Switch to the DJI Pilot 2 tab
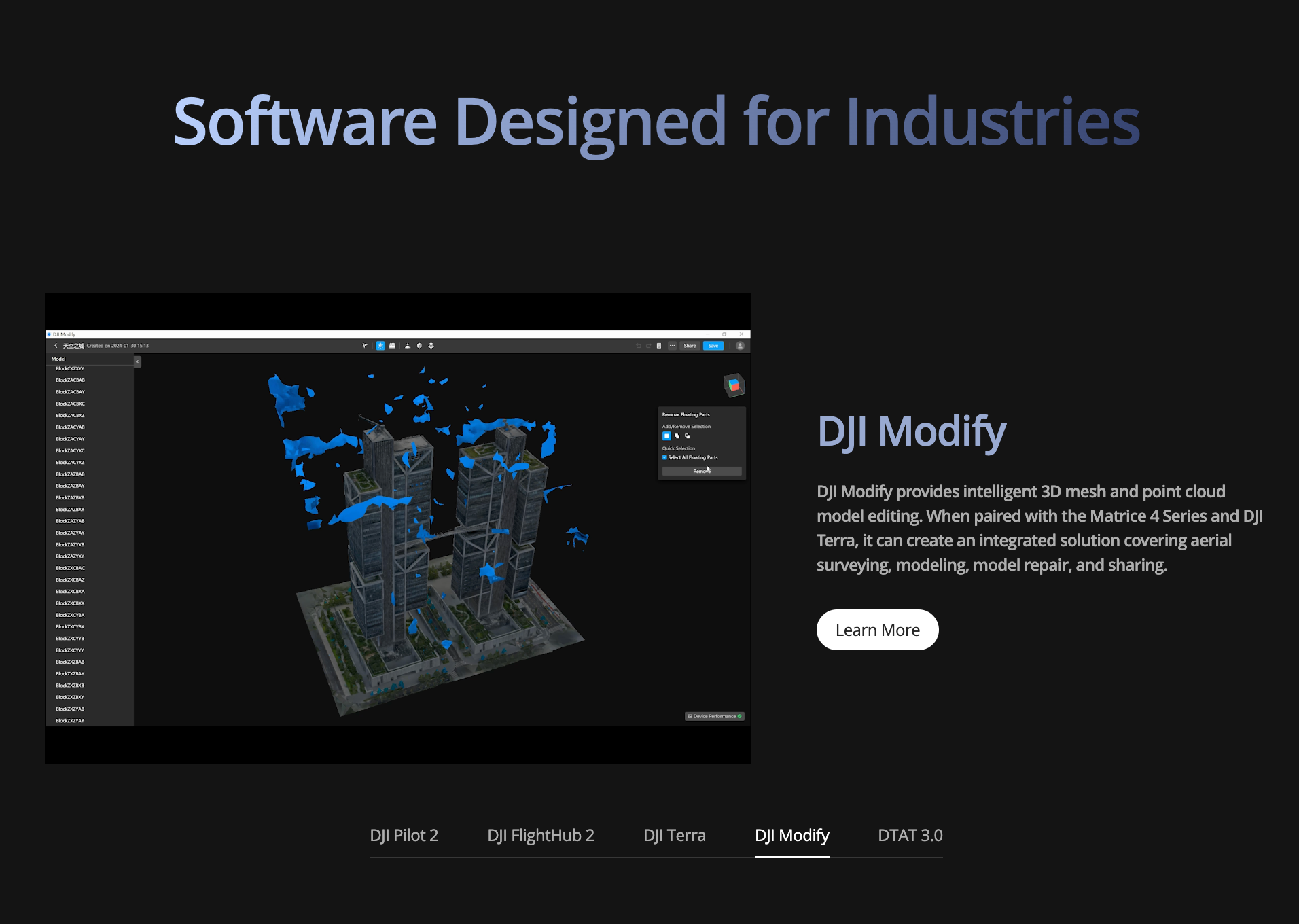1299x924 pixels. pyautogui.click(x=404, y=836)
